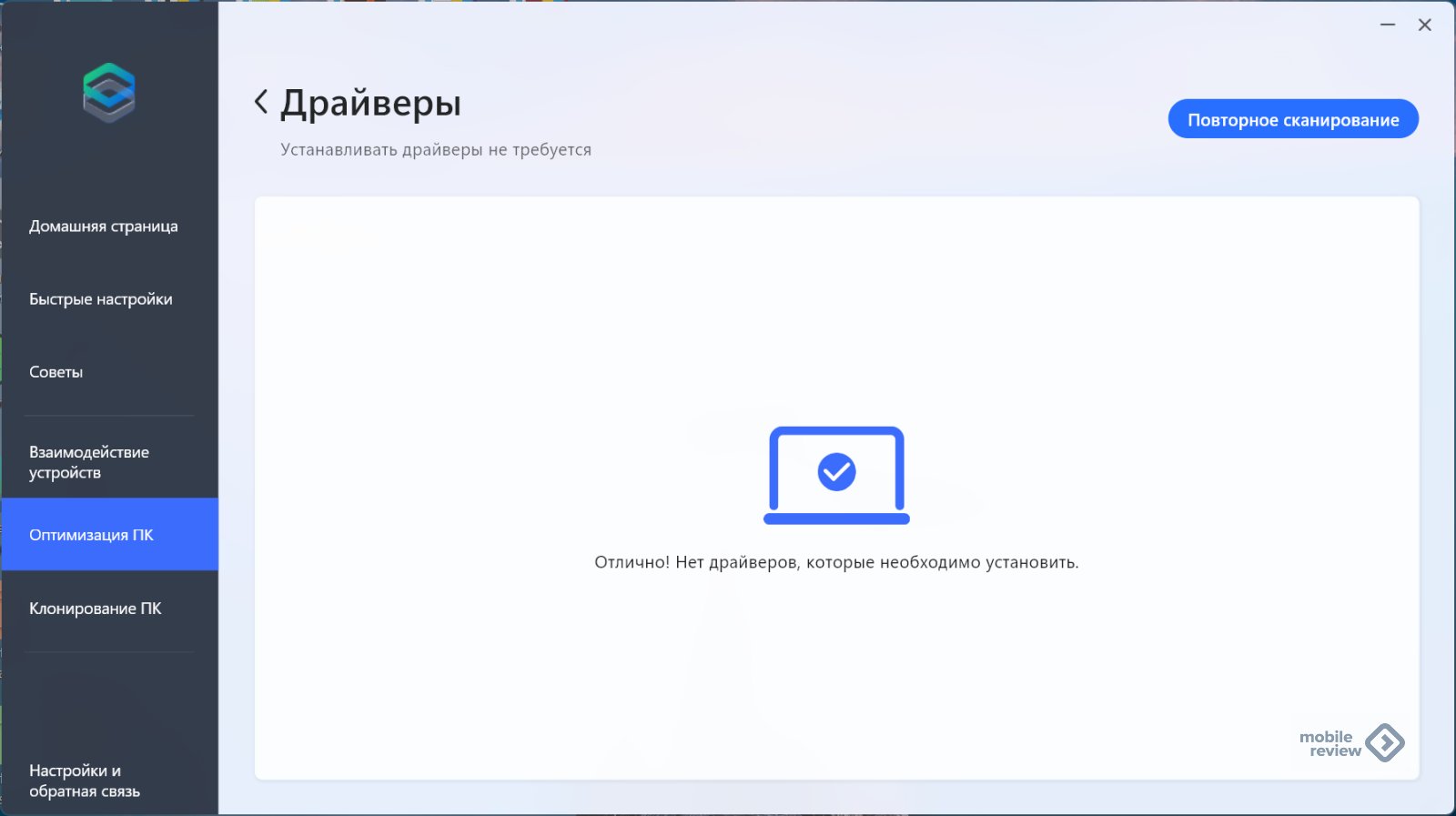1456x816 pixels.
Task: Go back using the chevron beside Драйверы
Action: point(261,102)
